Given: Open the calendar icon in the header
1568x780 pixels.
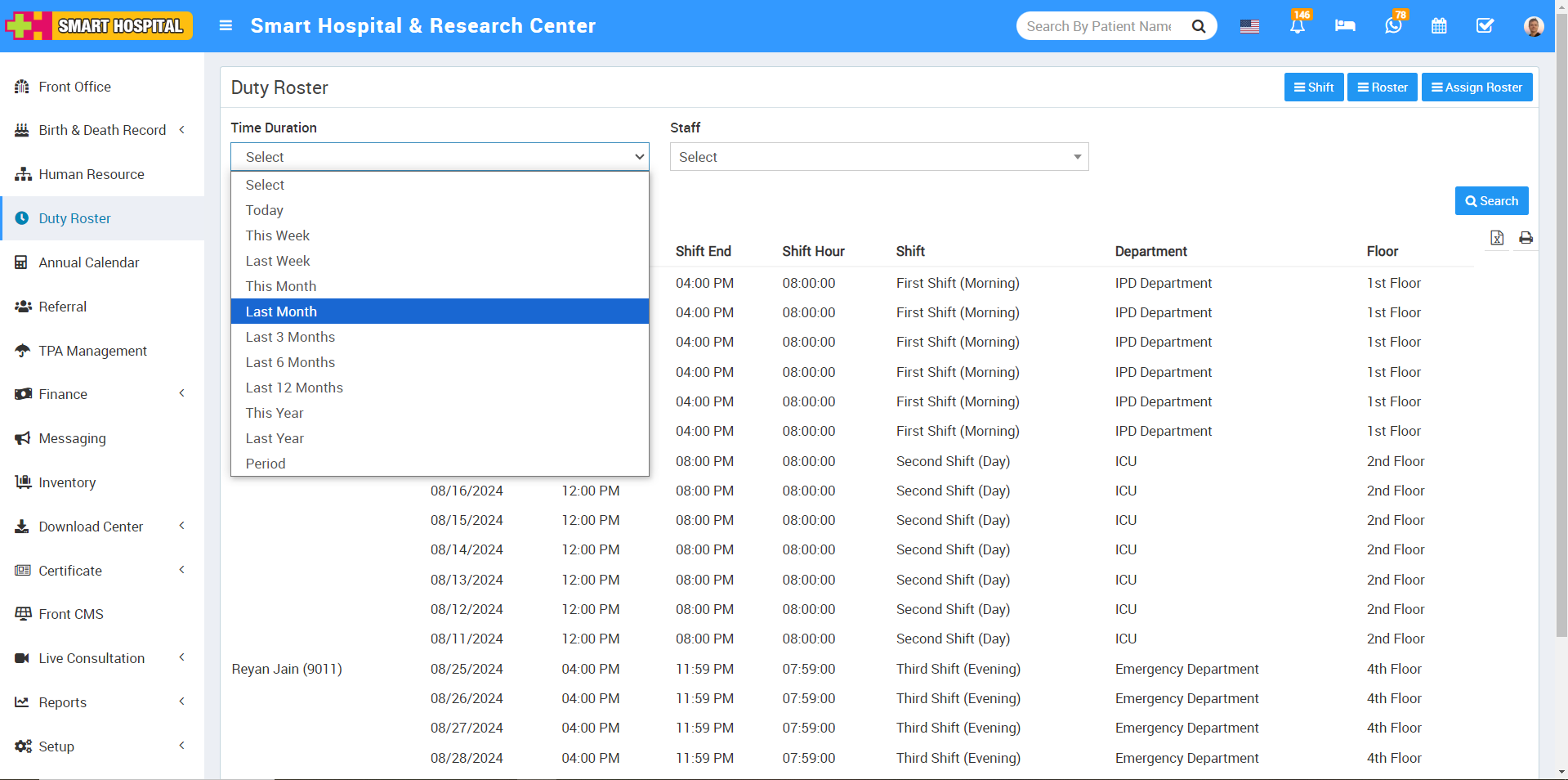Looking at the screenshot, I should point(1439,26).
